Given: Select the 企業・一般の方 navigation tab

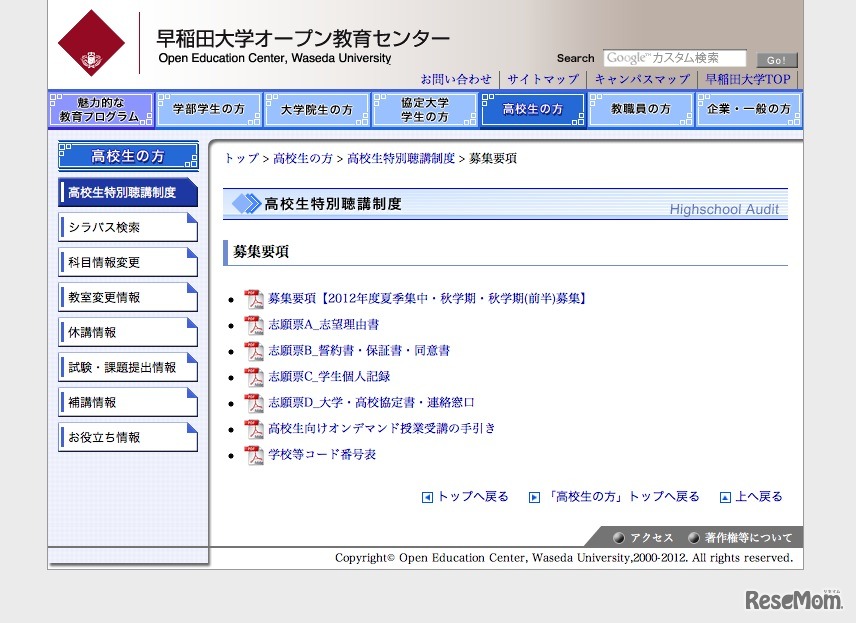Looking at the screenshot, I should click(x=749, y=109).
